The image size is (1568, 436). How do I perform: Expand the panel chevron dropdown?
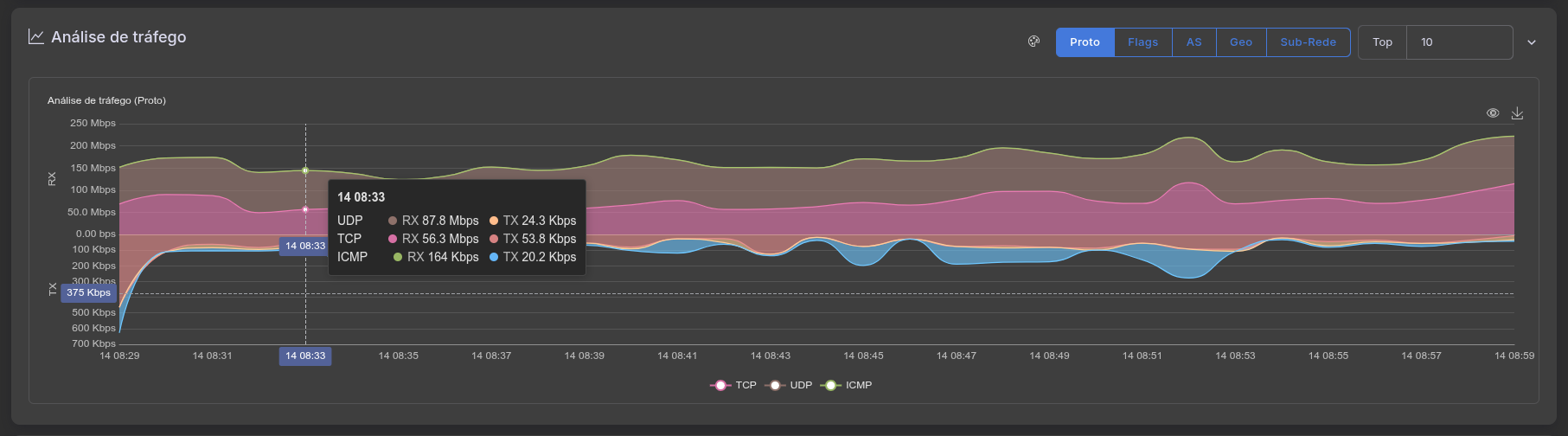(1532, 42)
